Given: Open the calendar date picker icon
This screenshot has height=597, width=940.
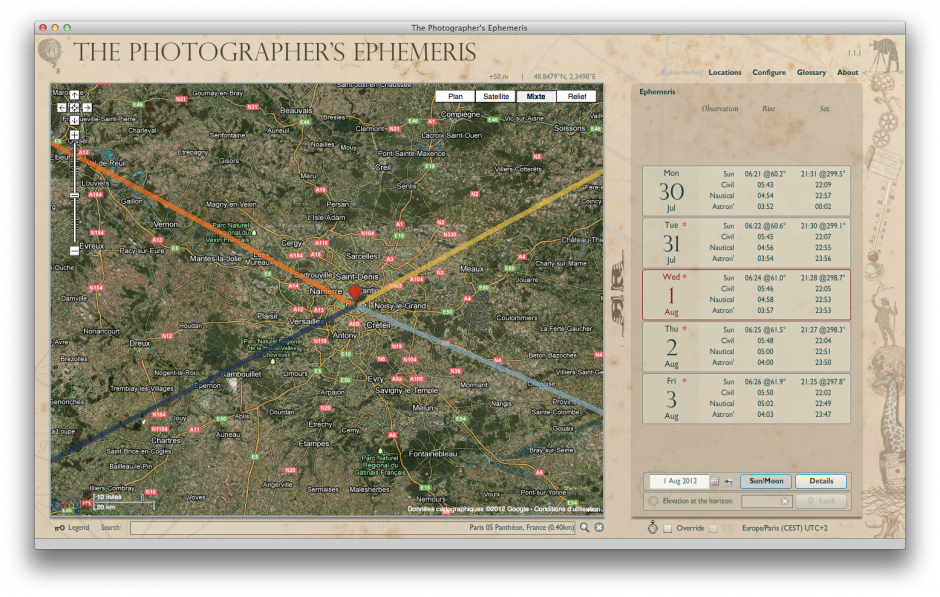Looking at the screenshot, I should click(715, 481).
